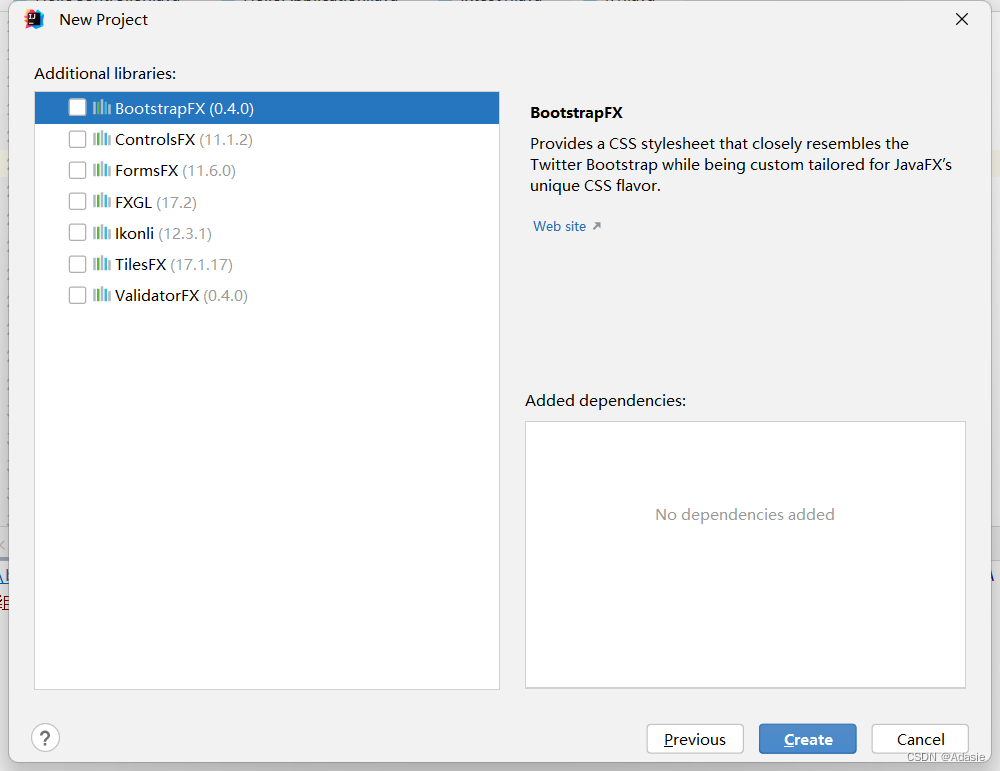Click the 'New Project' dialog title
Viewport: 1000px width, 771px height.
[103, 20]
